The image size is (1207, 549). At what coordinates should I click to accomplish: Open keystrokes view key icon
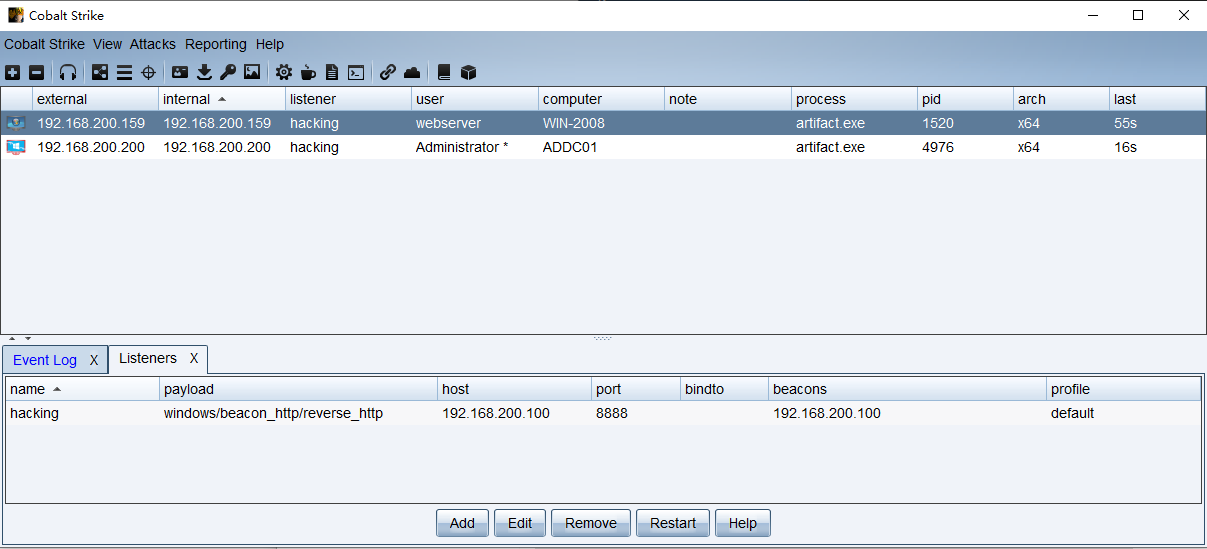[x=228, y=72]
